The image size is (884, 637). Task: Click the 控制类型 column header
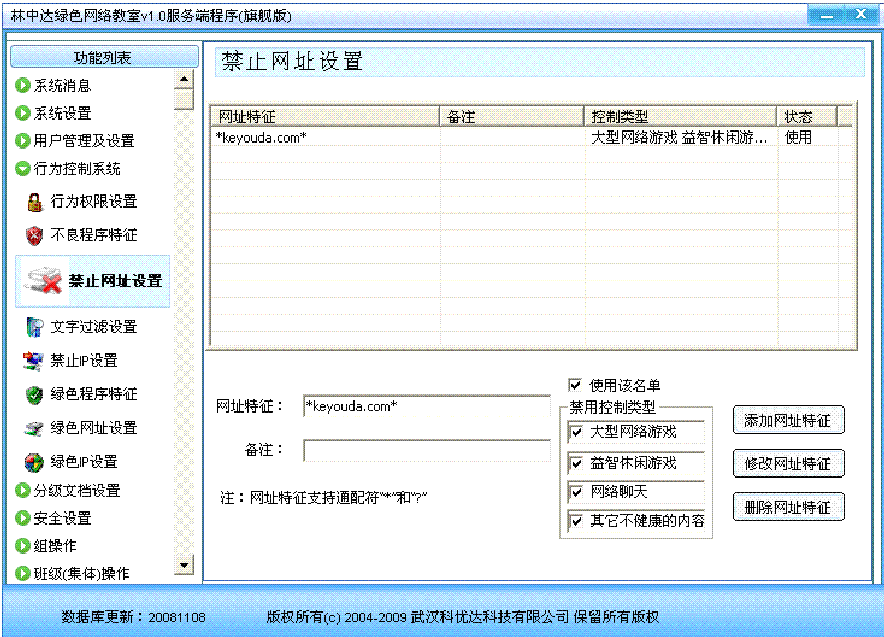(680, 117)
